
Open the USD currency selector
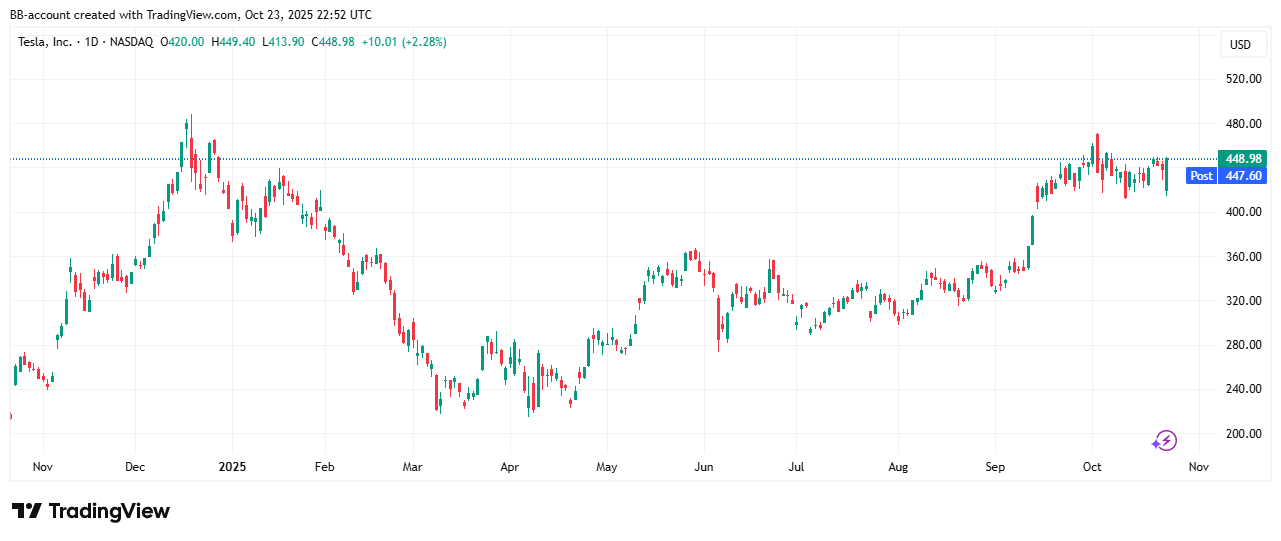tap(1240, 44)
